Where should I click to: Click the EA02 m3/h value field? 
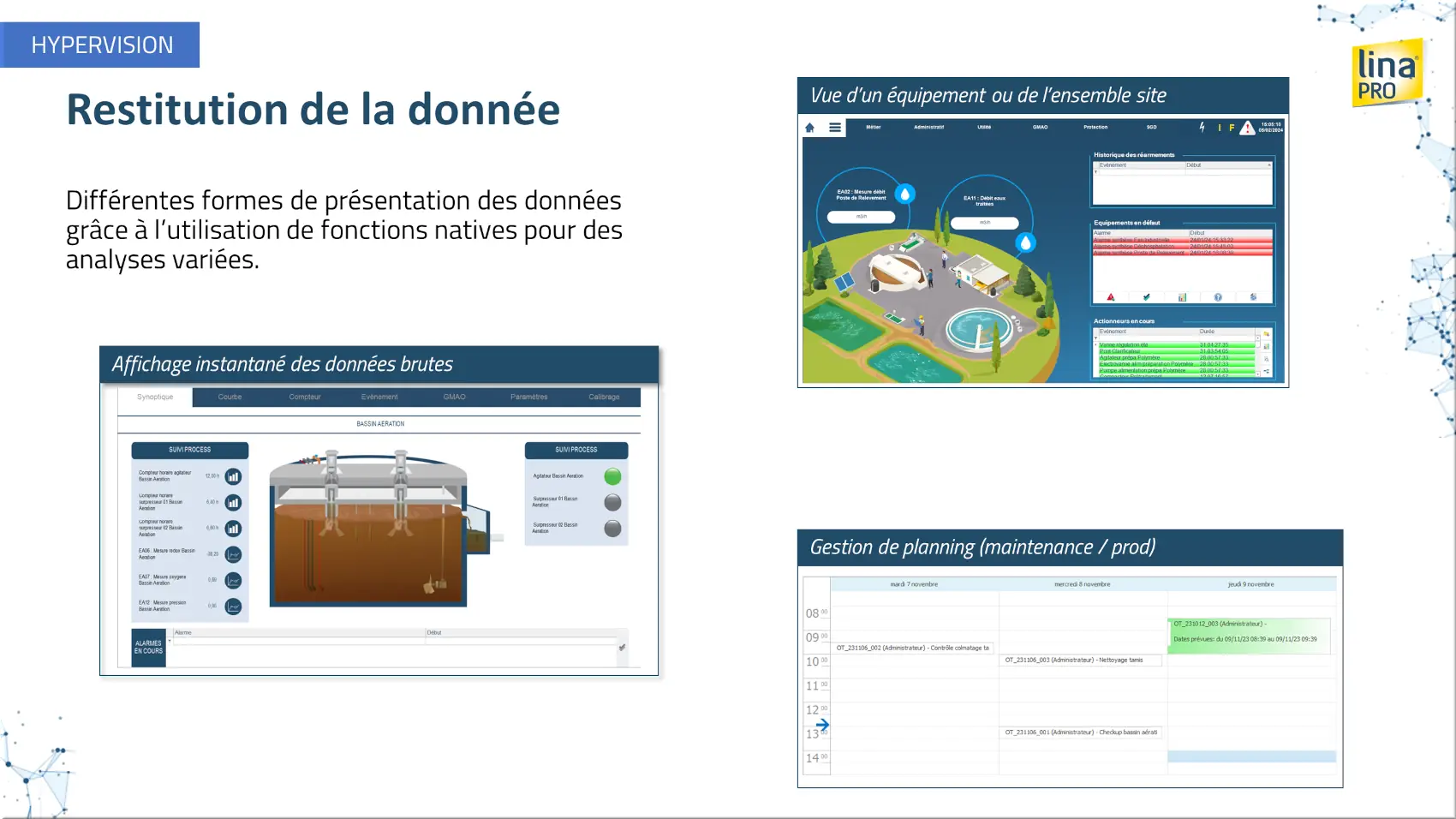(861, 217)
